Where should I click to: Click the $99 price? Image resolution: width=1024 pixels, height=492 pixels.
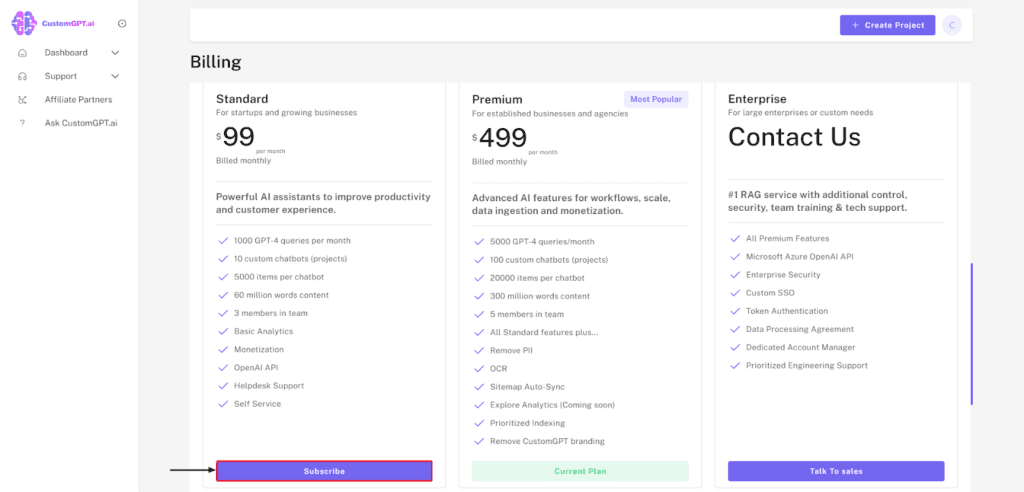236,137
